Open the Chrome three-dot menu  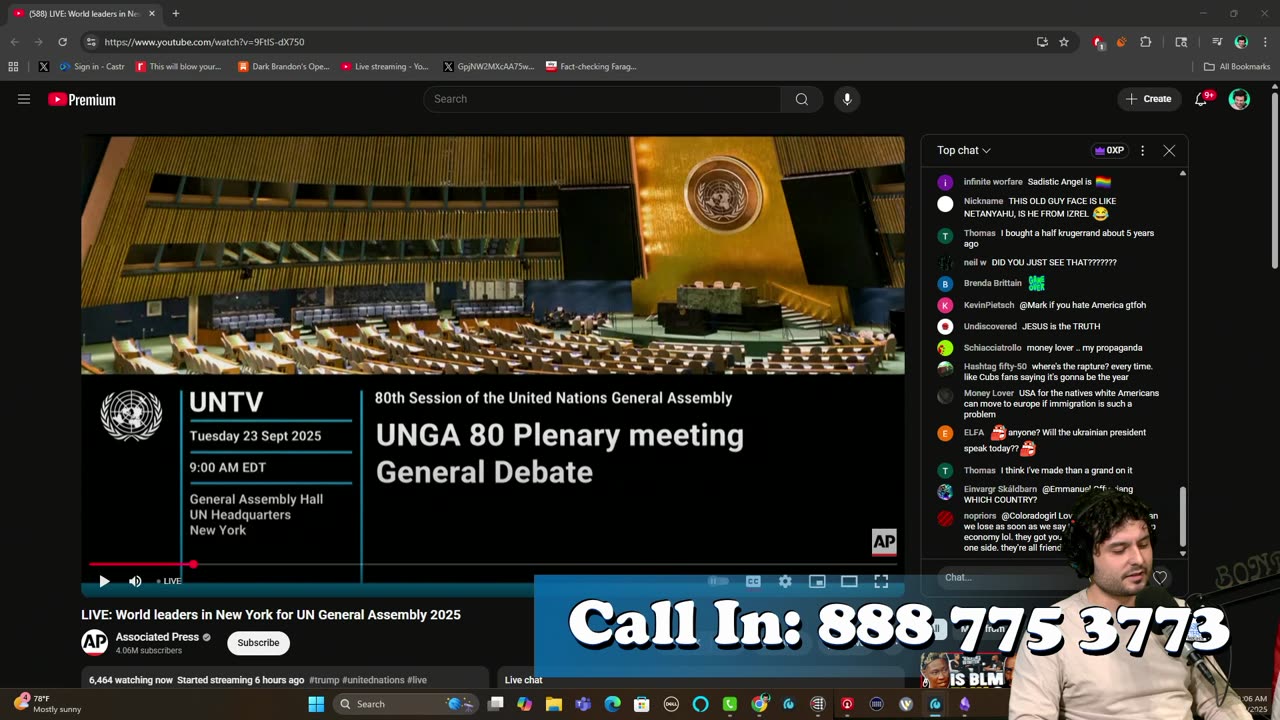pos(1264,42)
